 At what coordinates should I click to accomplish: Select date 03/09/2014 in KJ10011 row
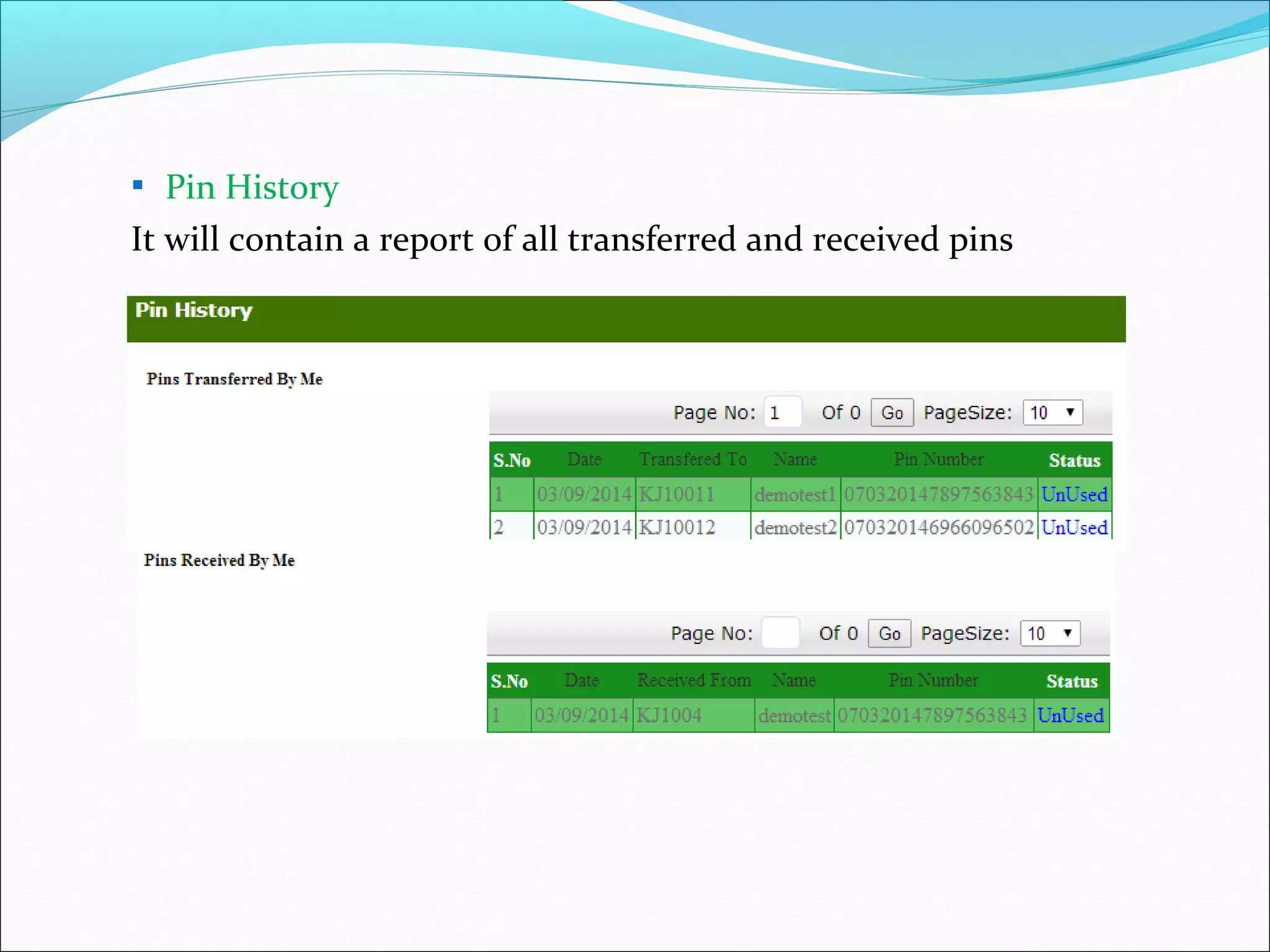coord(584,495)
